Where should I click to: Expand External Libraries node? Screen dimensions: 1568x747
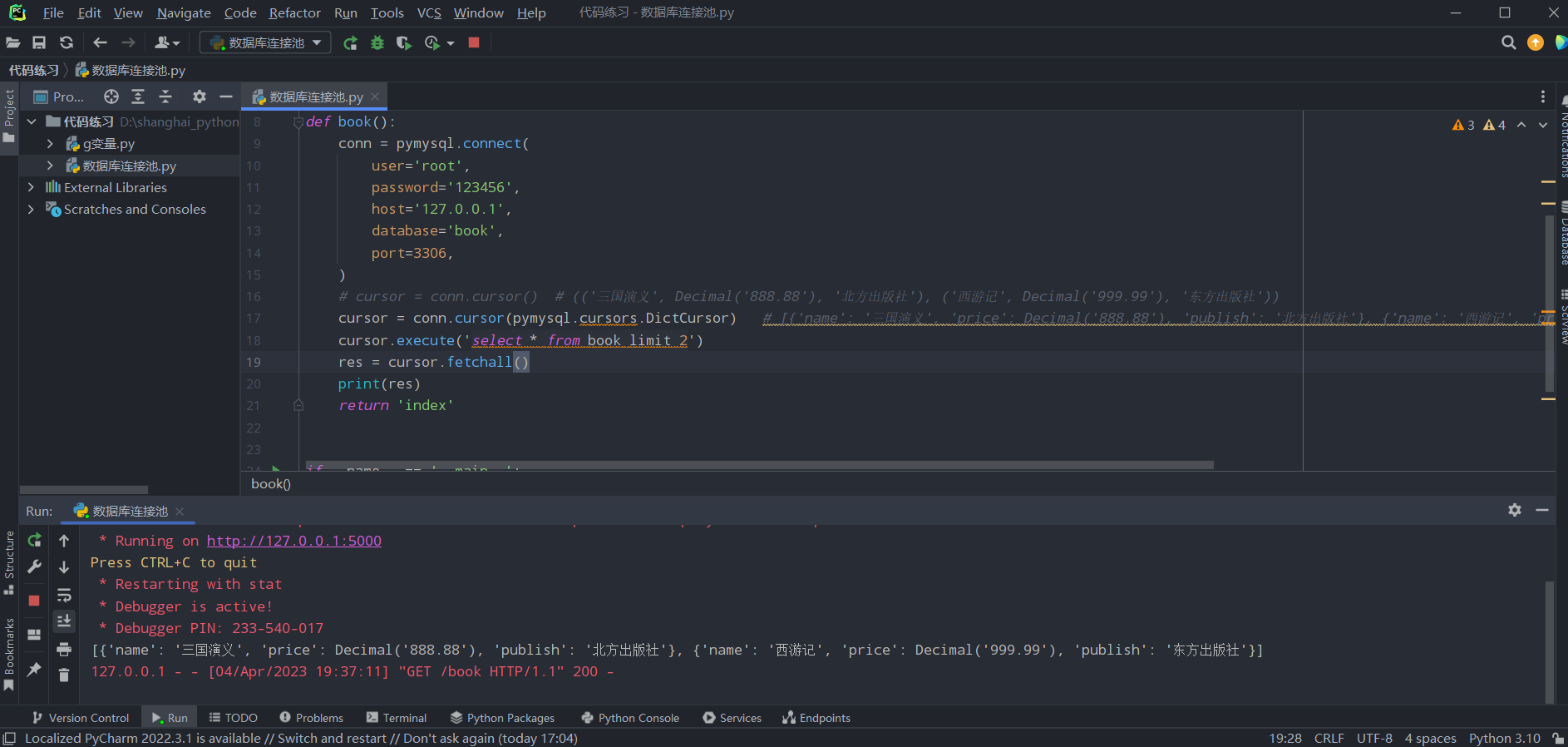point(32,187)
